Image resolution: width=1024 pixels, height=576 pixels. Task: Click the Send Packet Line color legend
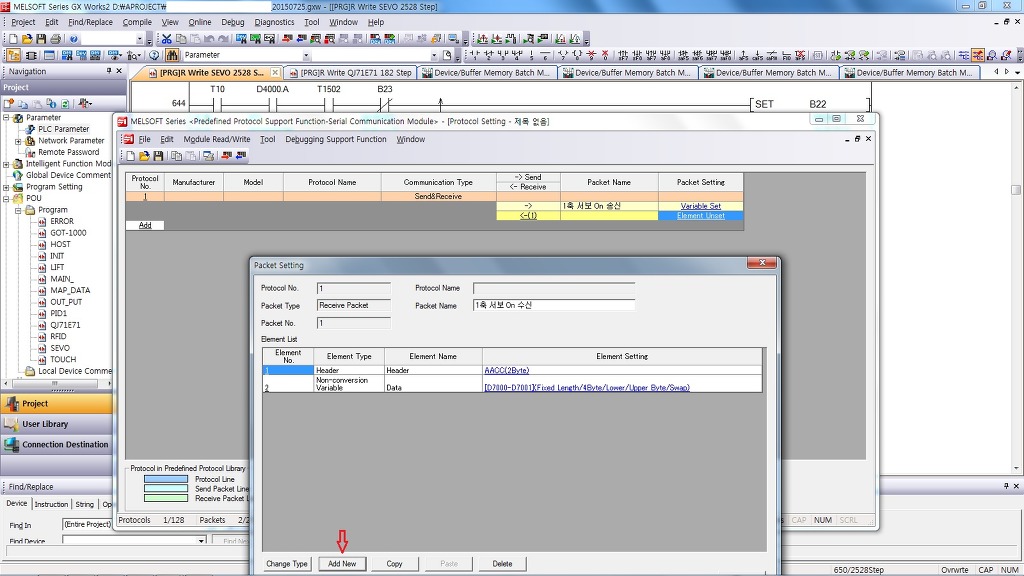(165, 489)
